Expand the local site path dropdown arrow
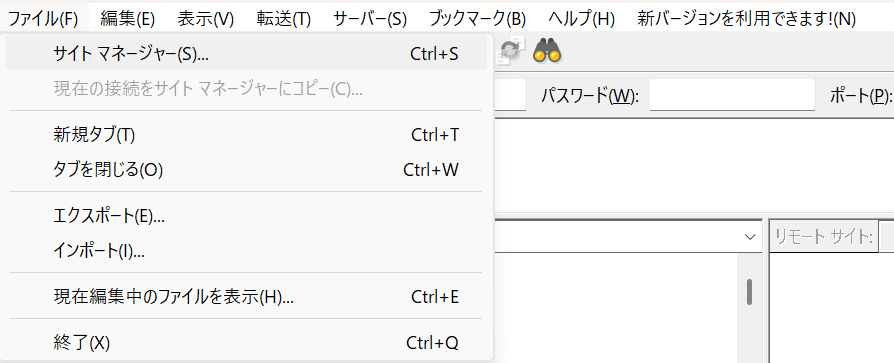This screenshot has width=894, height=363. coord(751,236)
